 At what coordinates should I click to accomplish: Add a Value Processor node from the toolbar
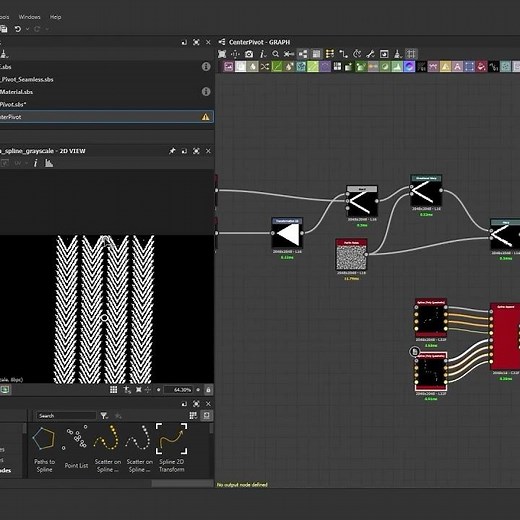pos(493,67)
